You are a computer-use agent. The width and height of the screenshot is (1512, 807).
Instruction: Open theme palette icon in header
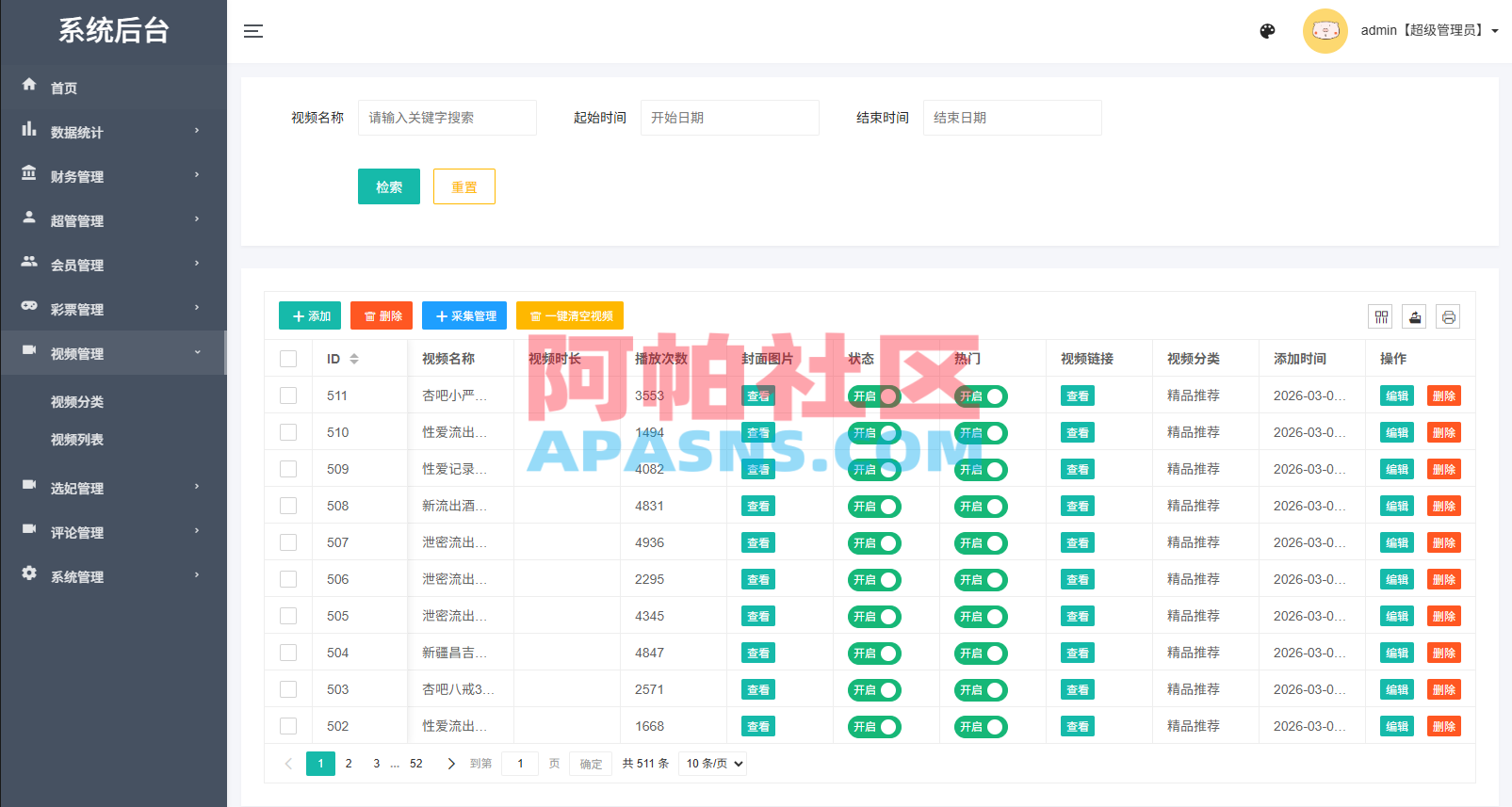point(1267,31)
